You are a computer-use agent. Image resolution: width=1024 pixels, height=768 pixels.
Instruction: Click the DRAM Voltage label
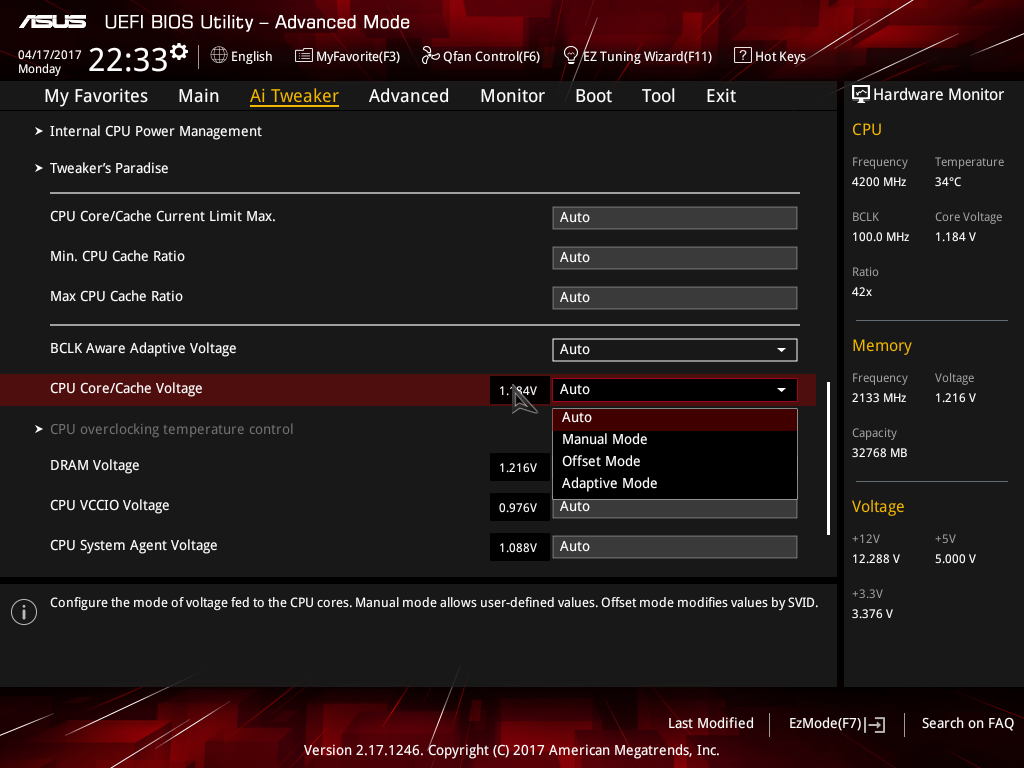(x=95, y=466)
